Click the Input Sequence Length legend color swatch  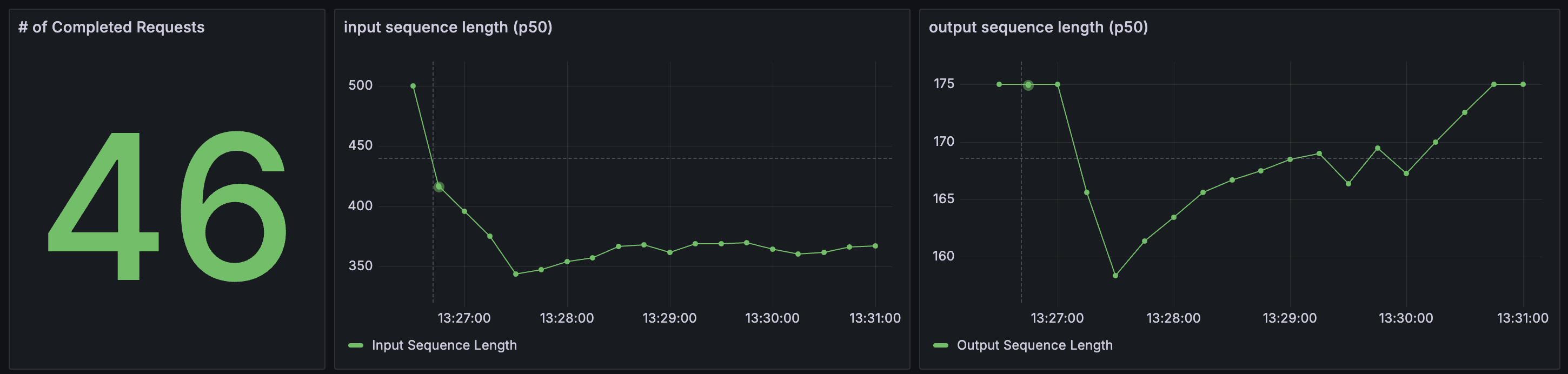(x=355, y=345)
